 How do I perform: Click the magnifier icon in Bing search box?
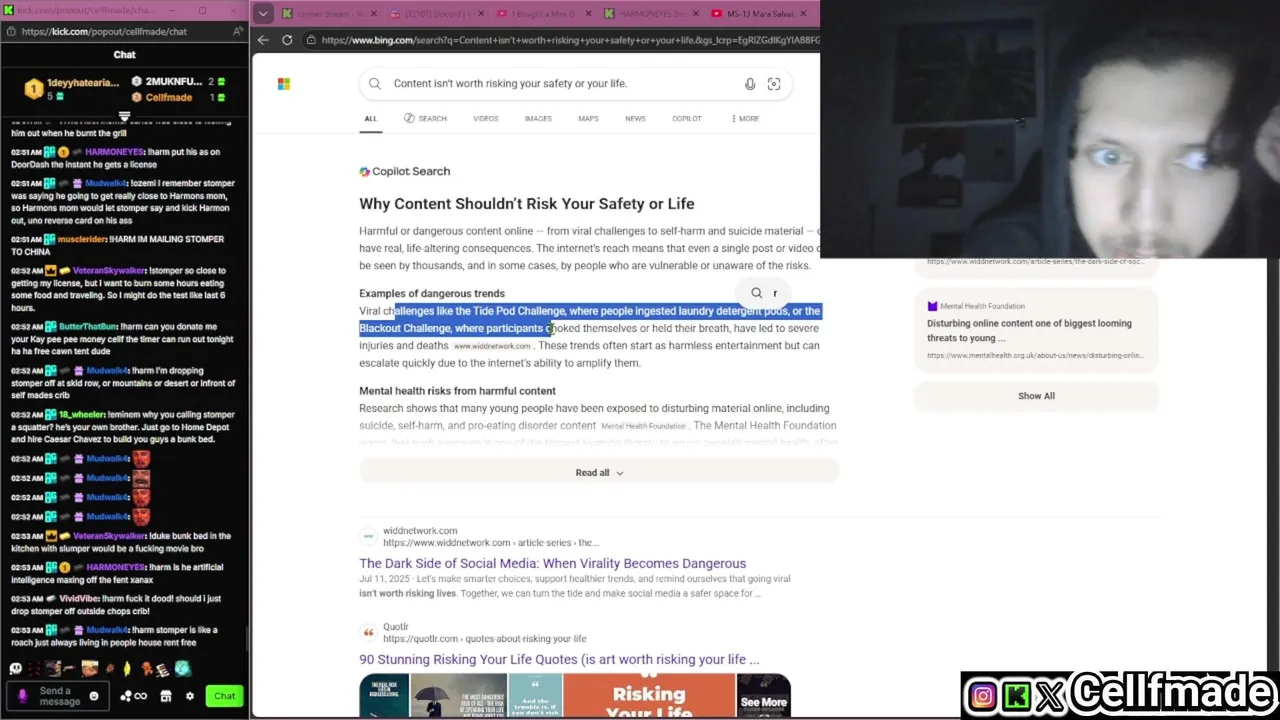tap(375, 84)
